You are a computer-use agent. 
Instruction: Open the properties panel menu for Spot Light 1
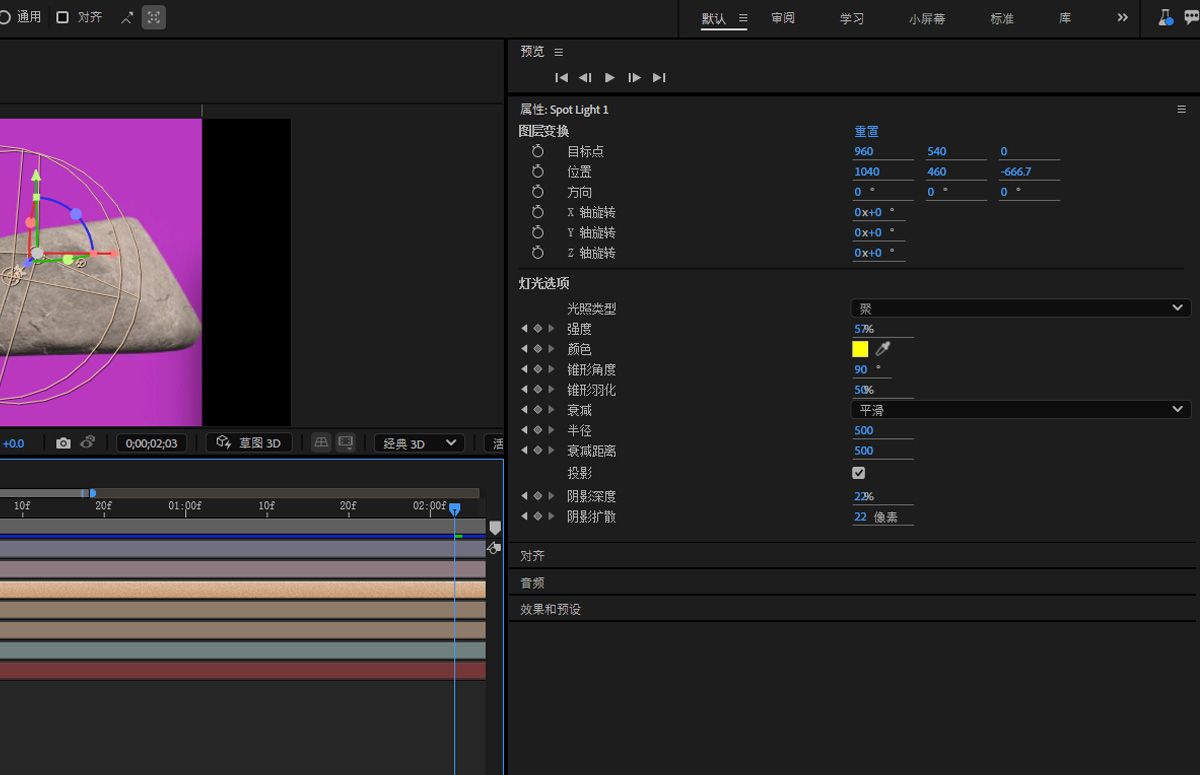click(1181, 110)
